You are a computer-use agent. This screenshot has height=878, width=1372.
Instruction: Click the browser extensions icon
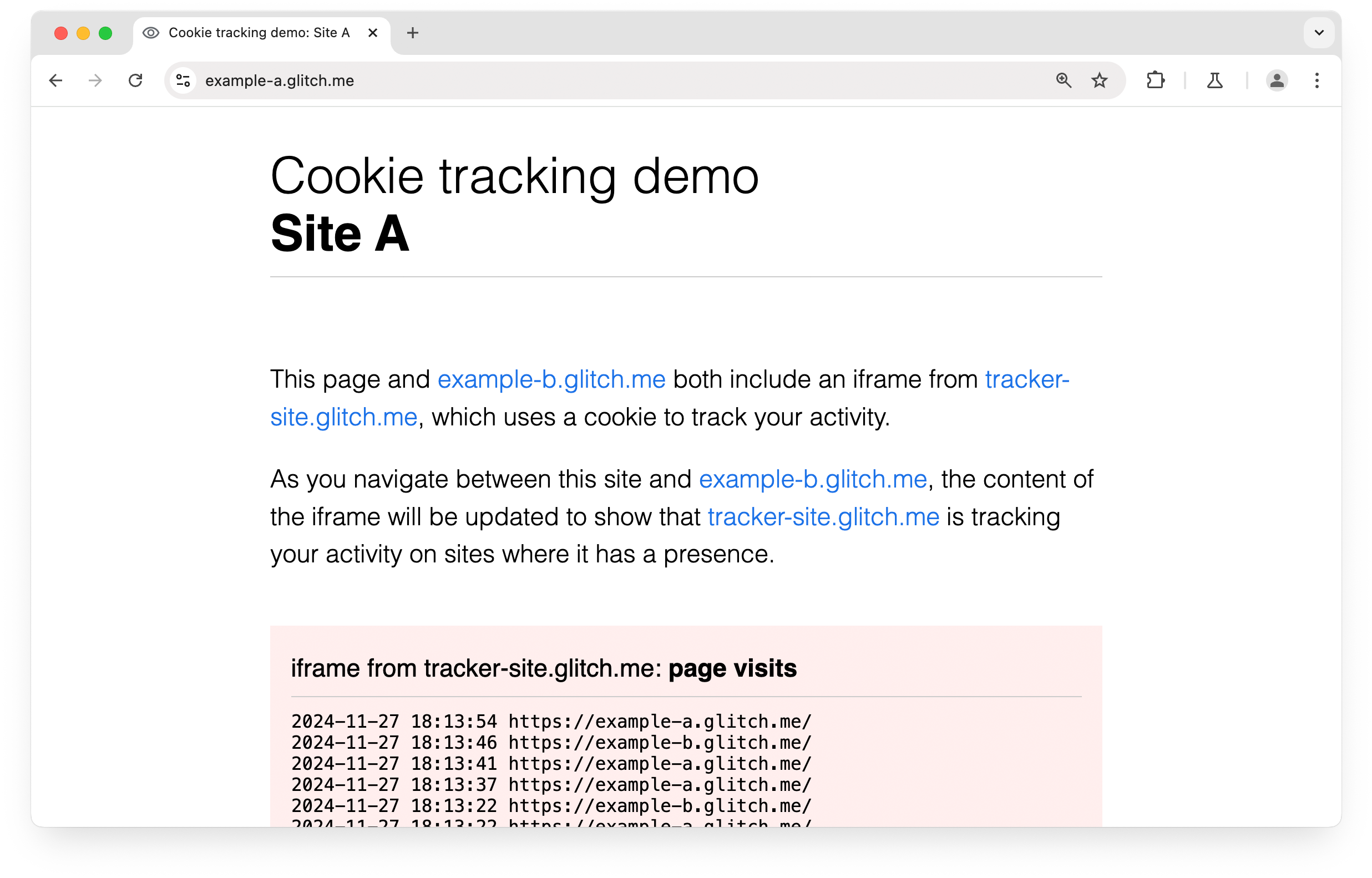[1153, 81]
